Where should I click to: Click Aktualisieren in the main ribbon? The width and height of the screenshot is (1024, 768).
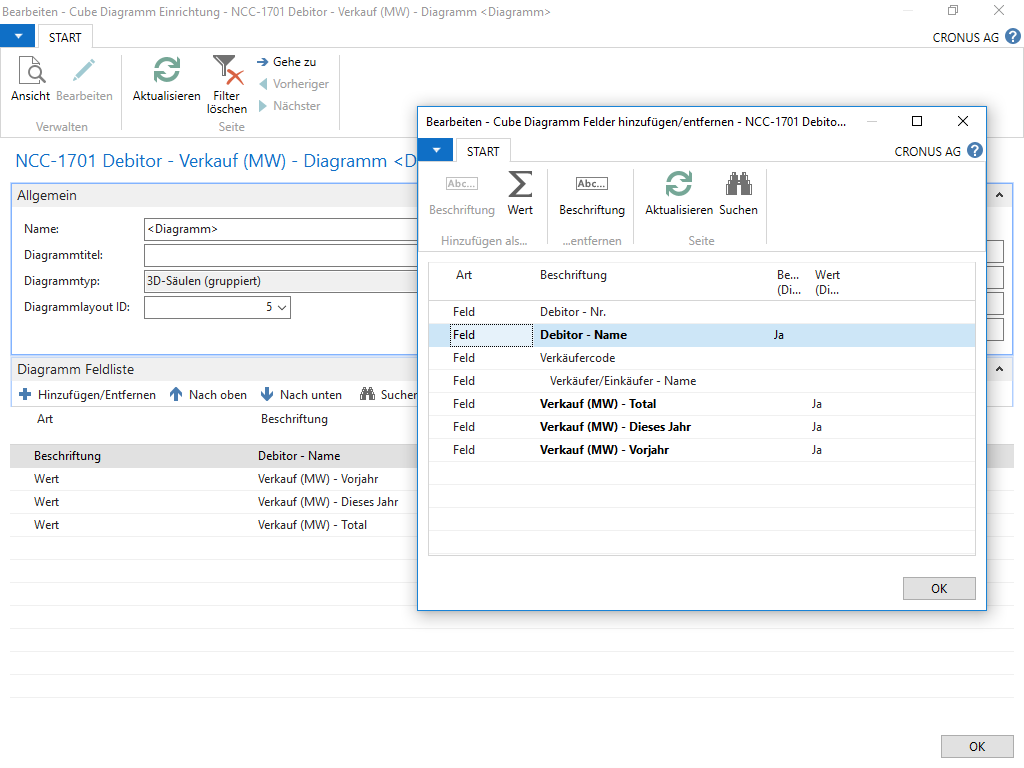[x=166, y=72]
